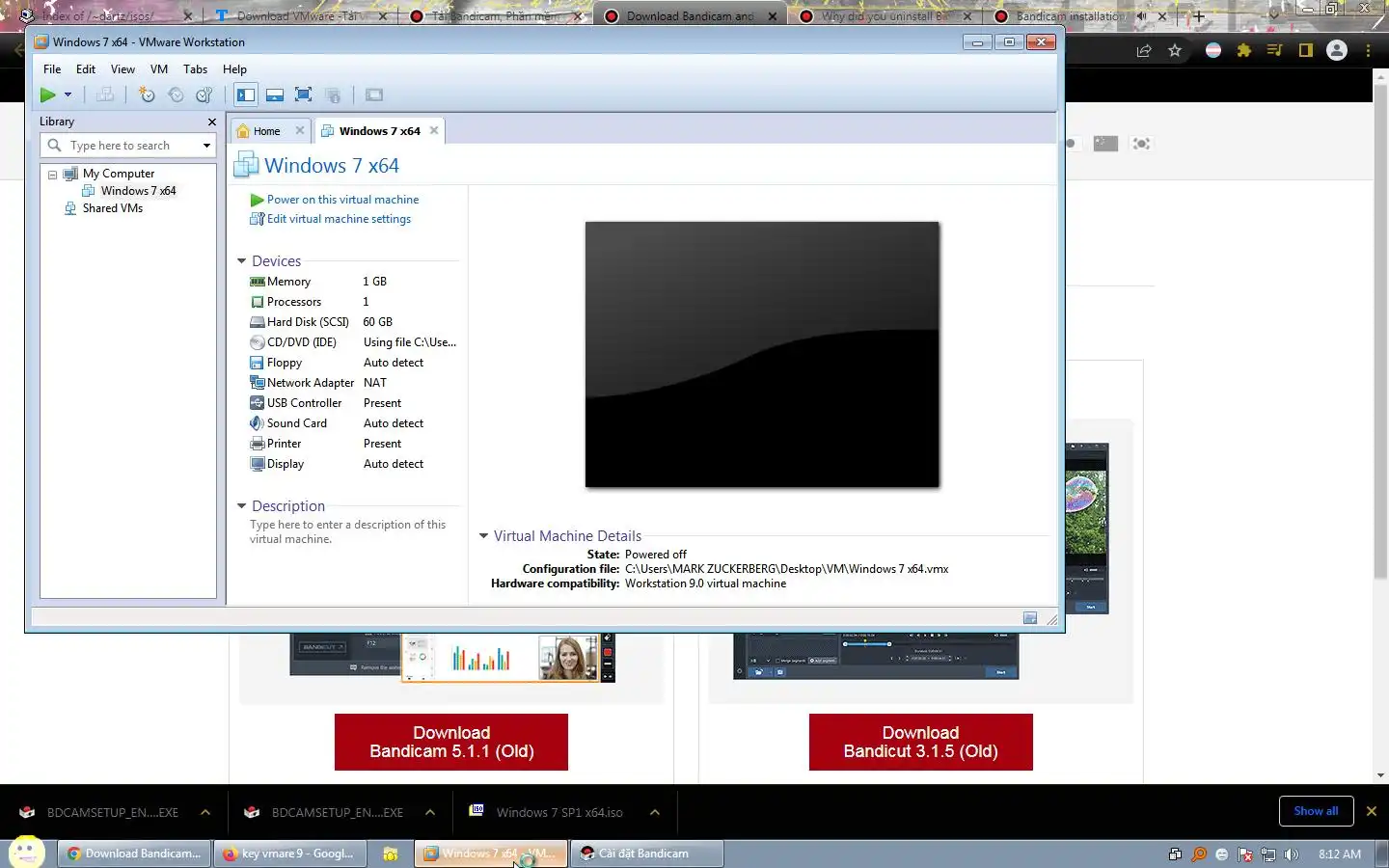Click the library search field
This screenshot has height=868, width=1389.
pyautogui.click(x=127, y=146)
